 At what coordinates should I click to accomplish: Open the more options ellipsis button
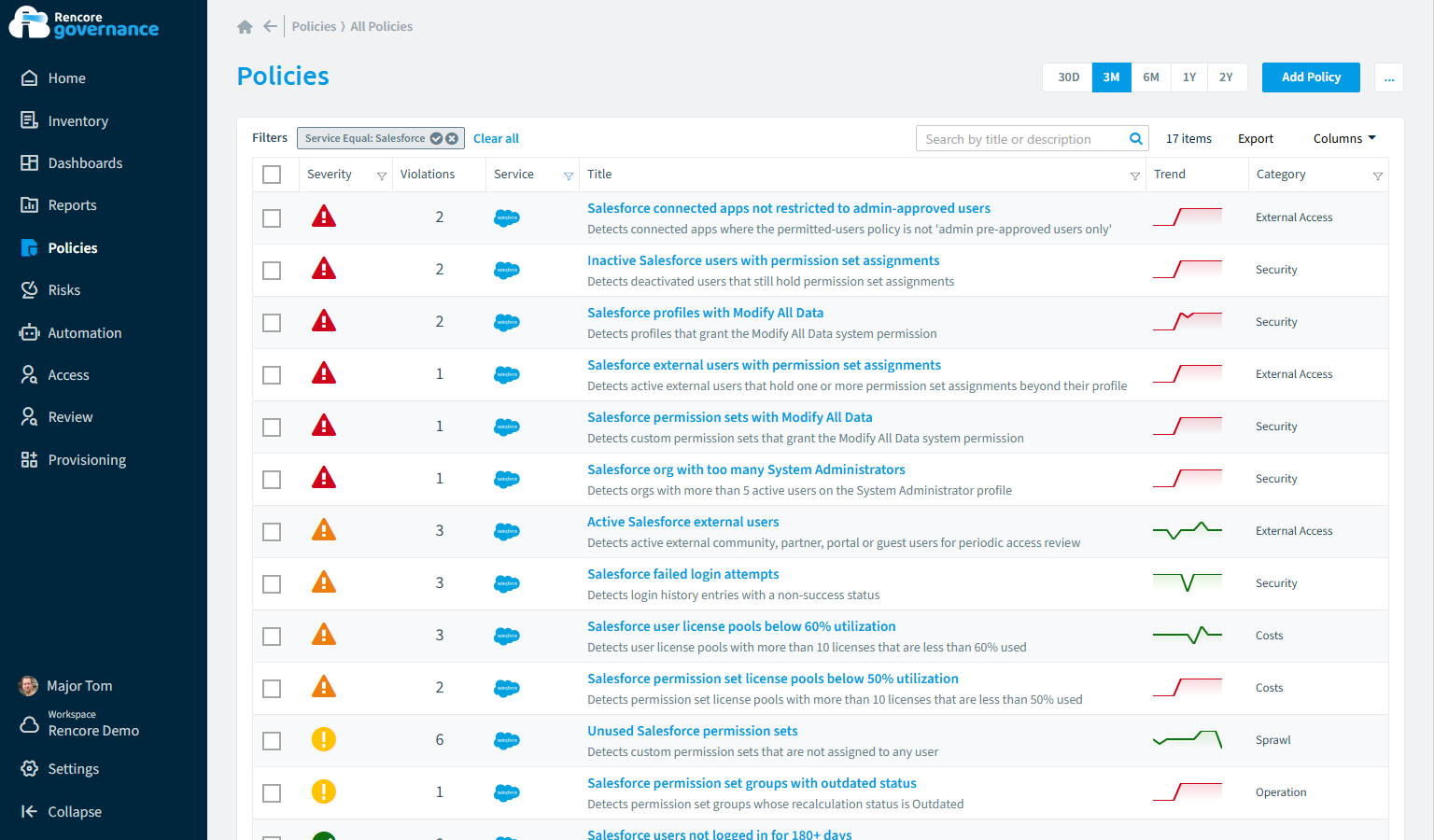(1389, 77)
